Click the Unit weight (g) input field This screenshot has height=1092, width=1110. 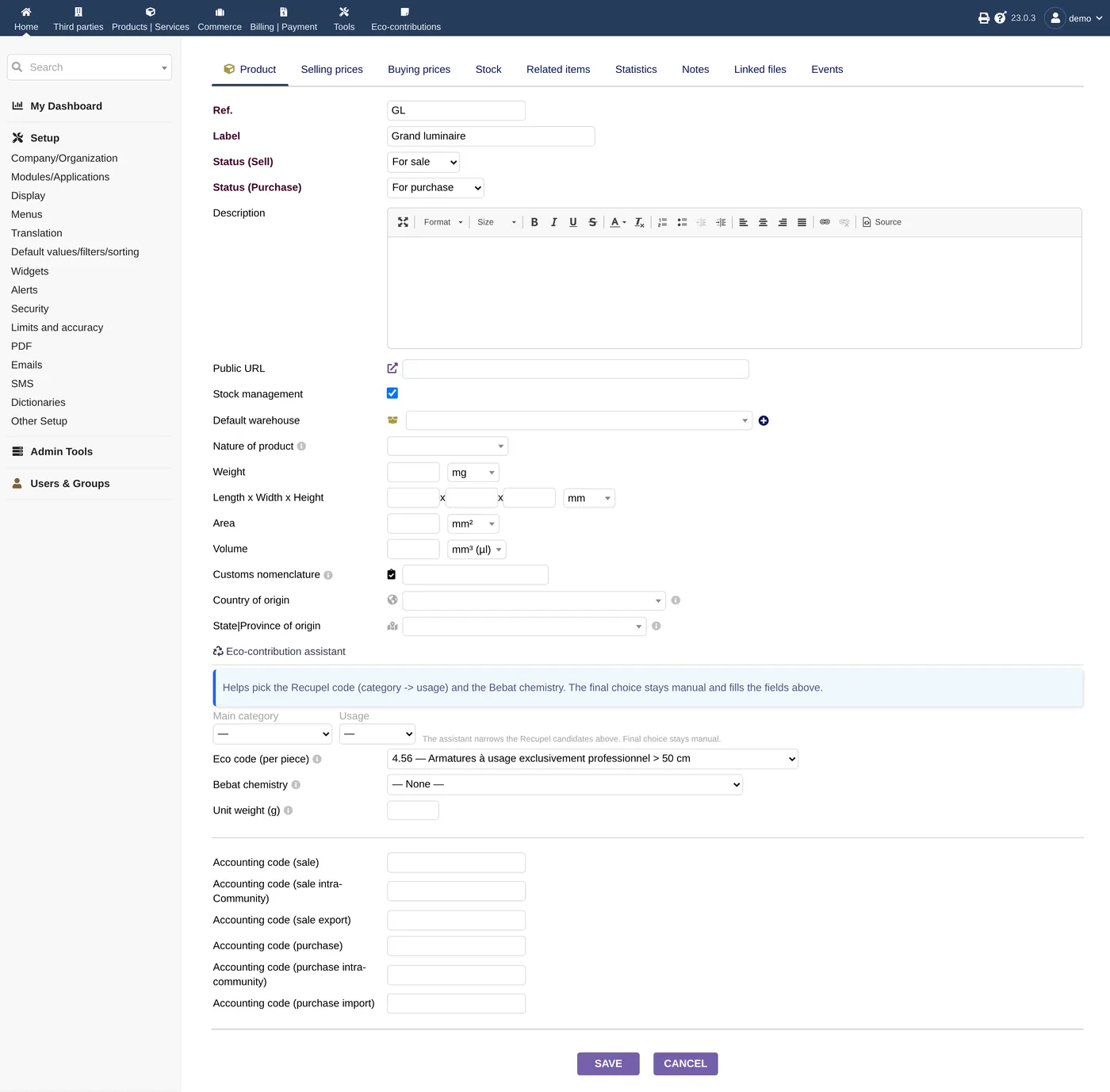pyautogui.click(x=413, y=810)
